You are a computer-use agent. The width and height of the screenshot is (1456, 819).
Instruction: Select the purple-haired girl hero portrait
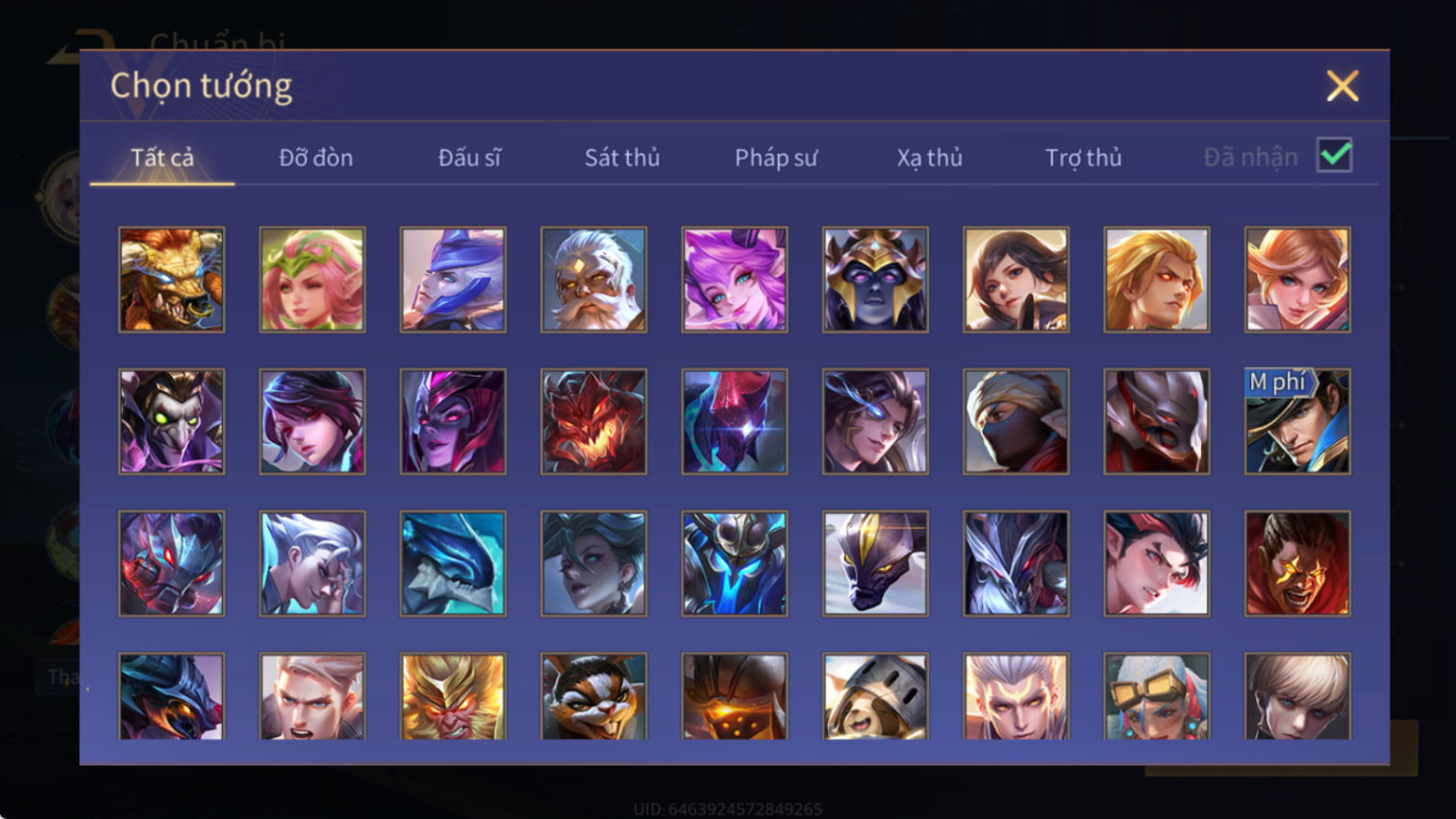pos(735,280)
